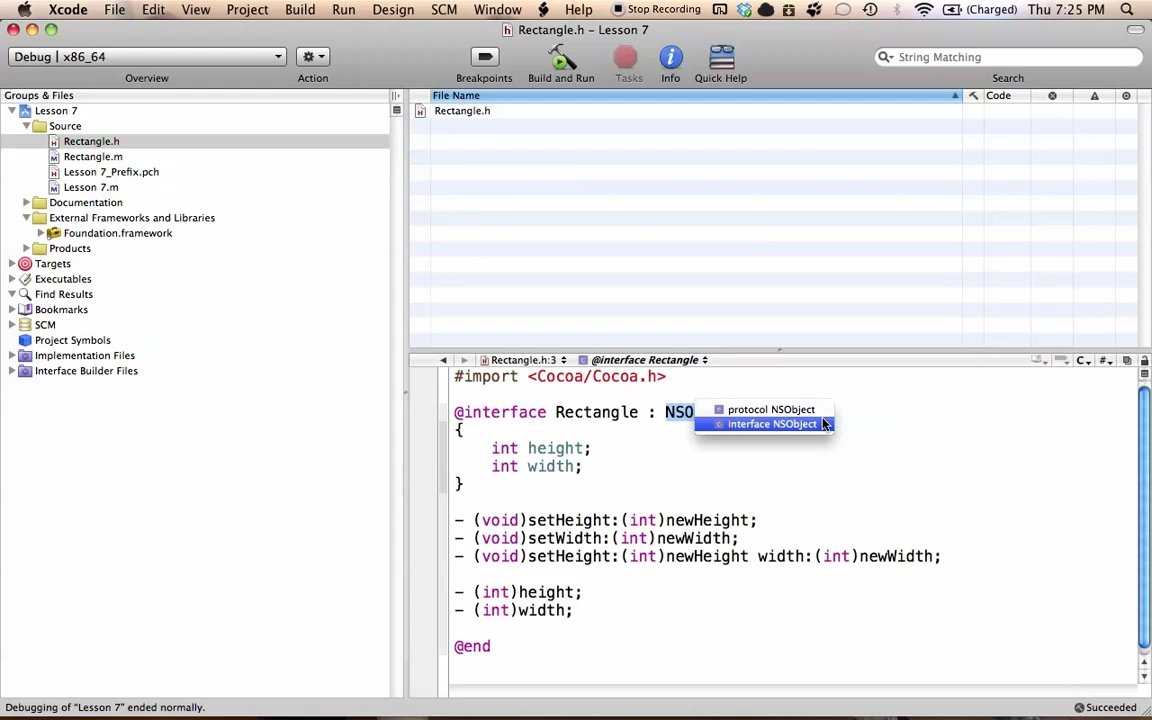Choose 'interface NSObject' from the completion list

click(x=764, y=424)
